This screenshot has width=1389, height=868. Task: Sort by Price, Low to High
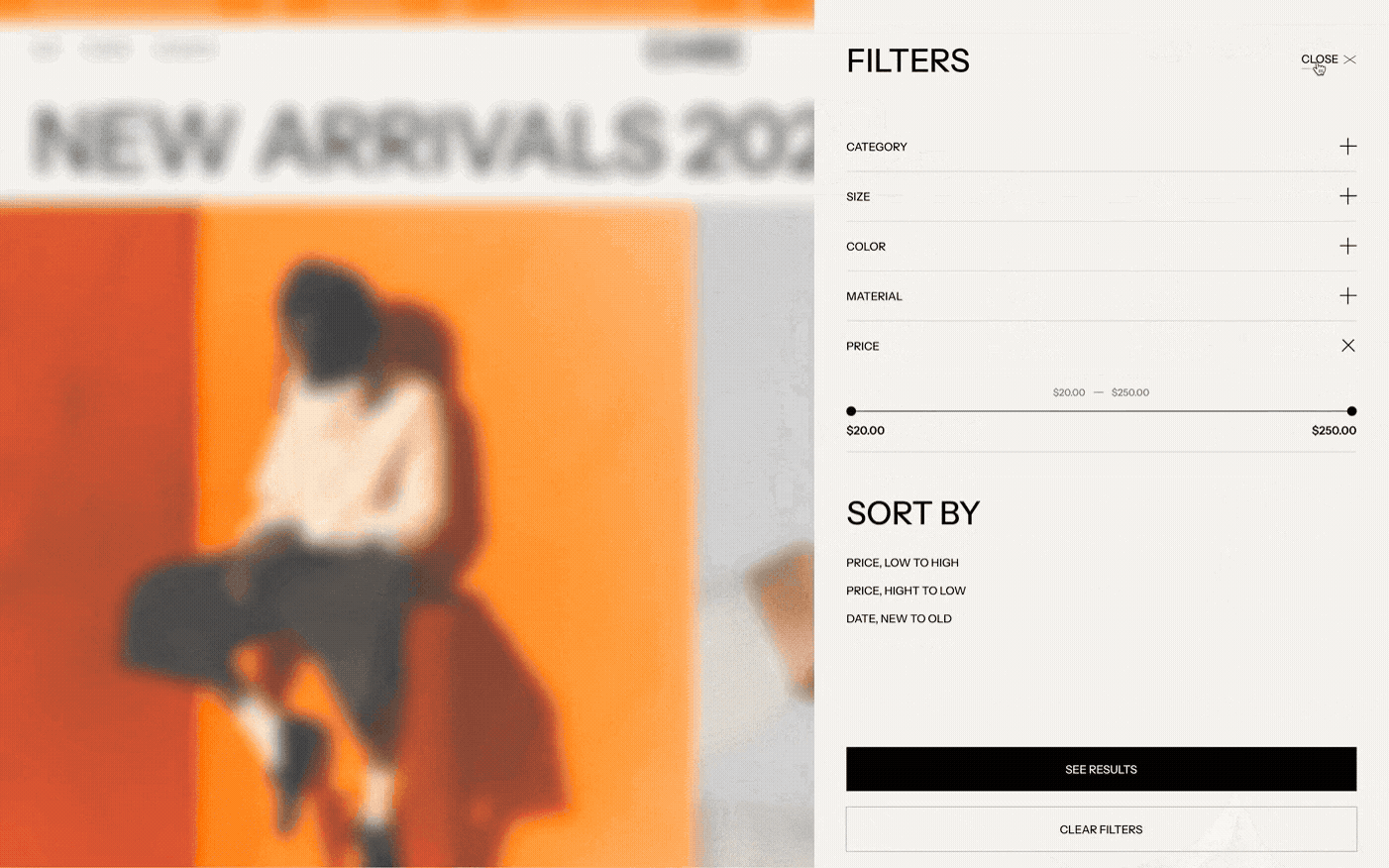(x=903, y=563)
